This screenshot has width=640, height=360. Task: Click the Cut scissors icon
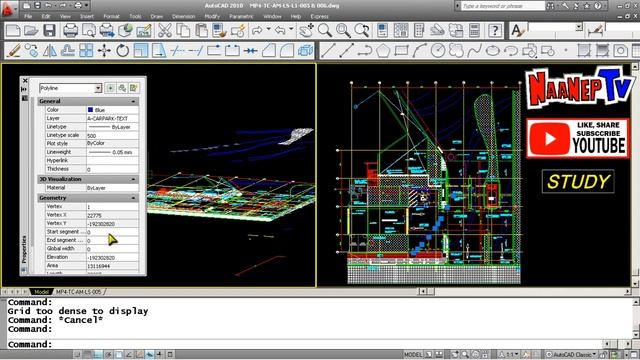(165, 31)
